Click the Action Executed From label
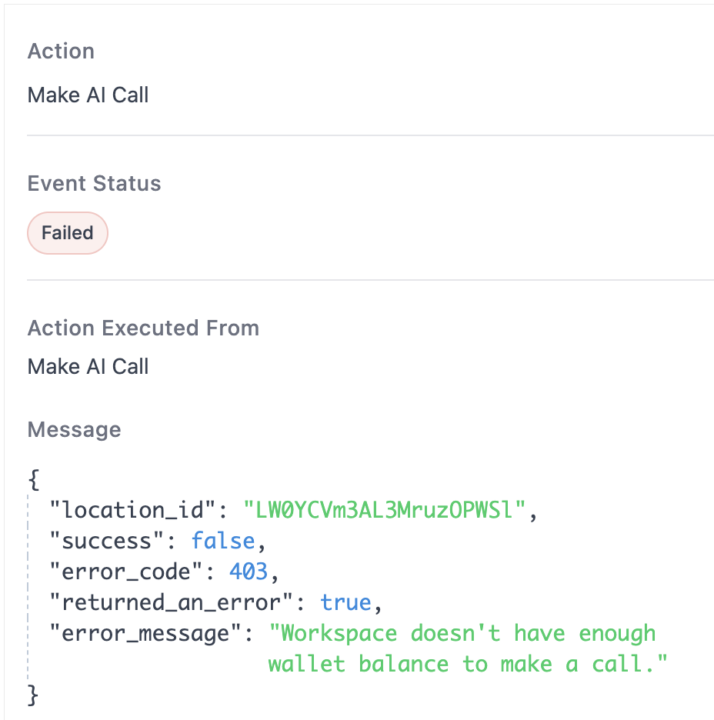This screenshot has height=720, width=714. pyautogui.click(x=143, y=328)
